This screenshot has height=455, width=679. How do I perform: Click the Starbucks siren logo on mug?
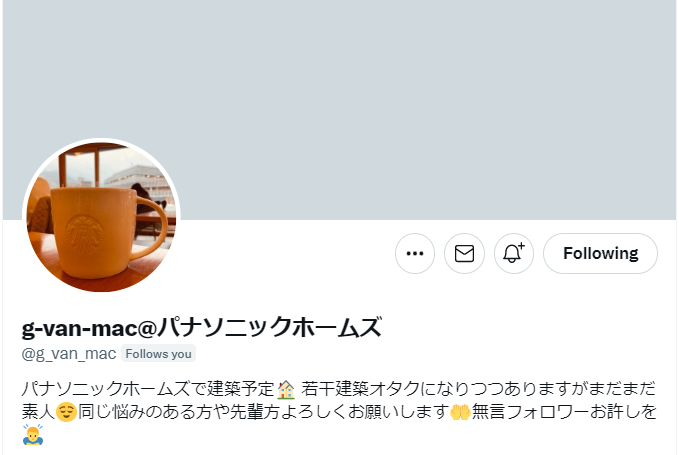pos(85,234)
